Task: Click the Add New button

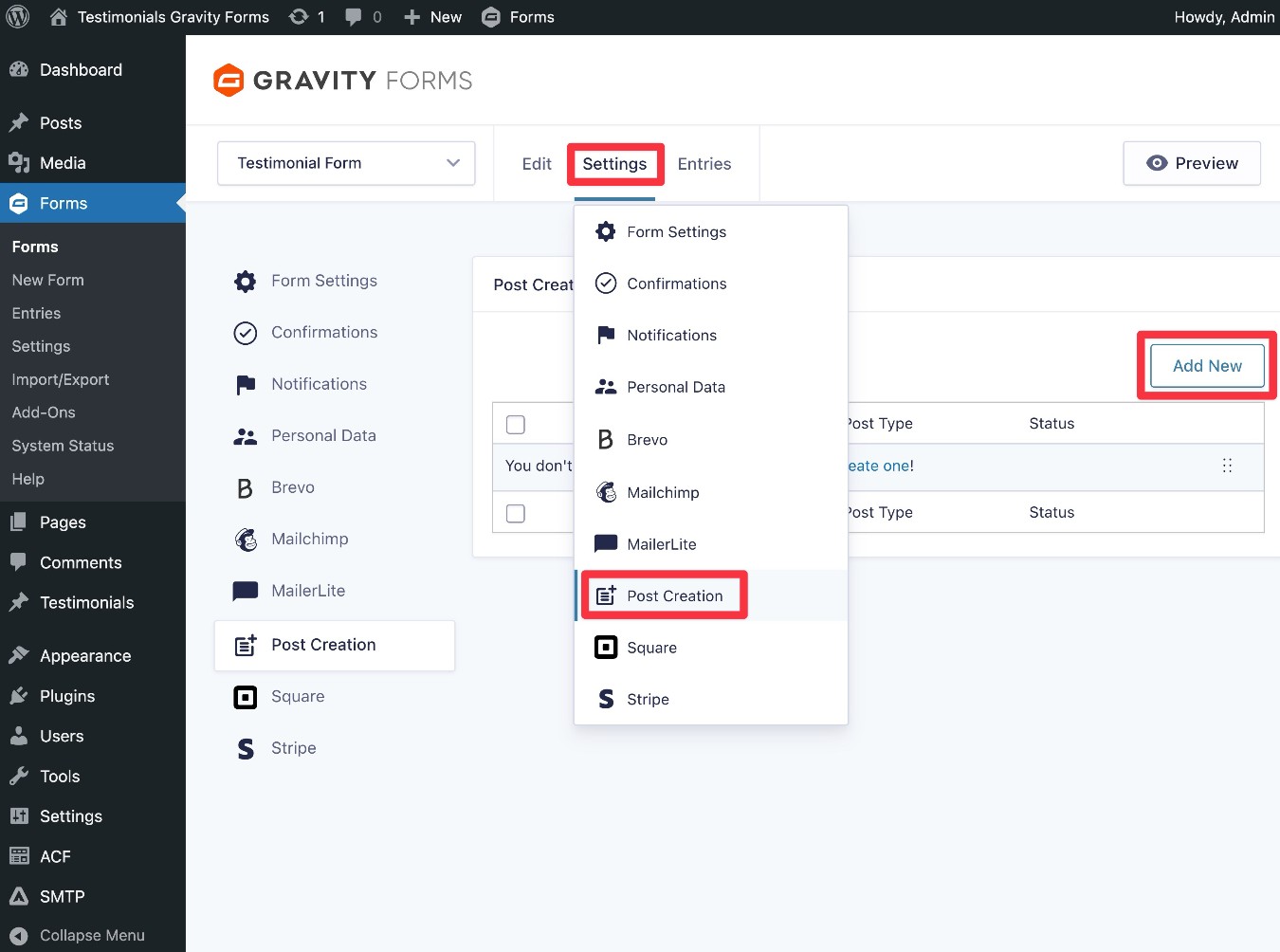Action: tap(1206, 365)
